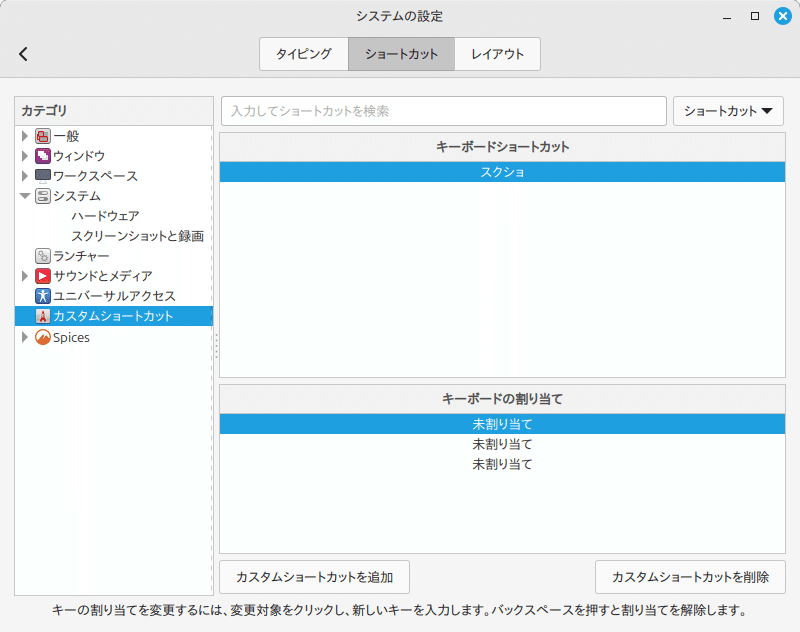Close the システムの設定 window
This screenshot has height=632, width=800.
[783, 16]
